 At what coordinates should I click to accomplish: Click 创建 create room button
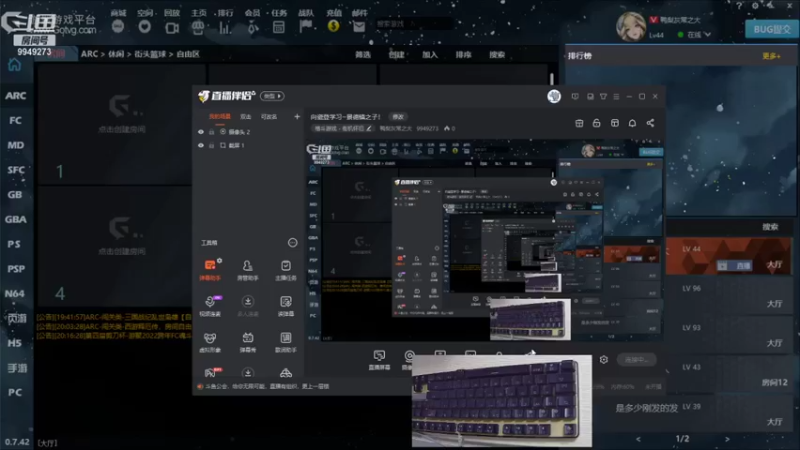396,55
